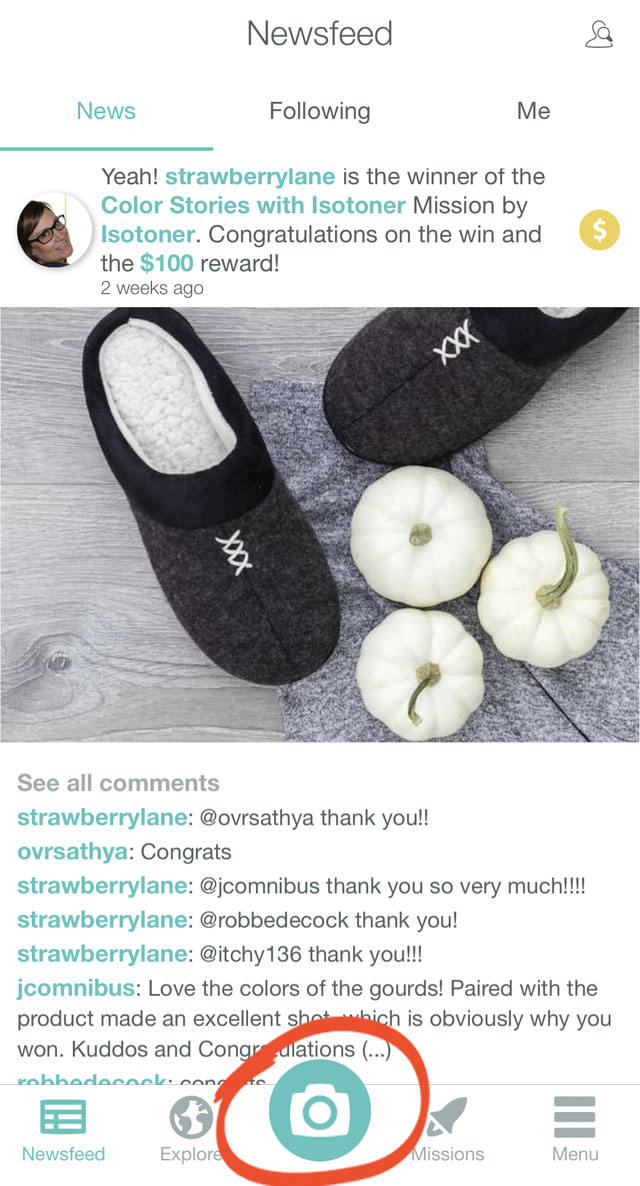640x1186 pixels.
Task: Tap the teal camera button
Action: (319, 1110)
